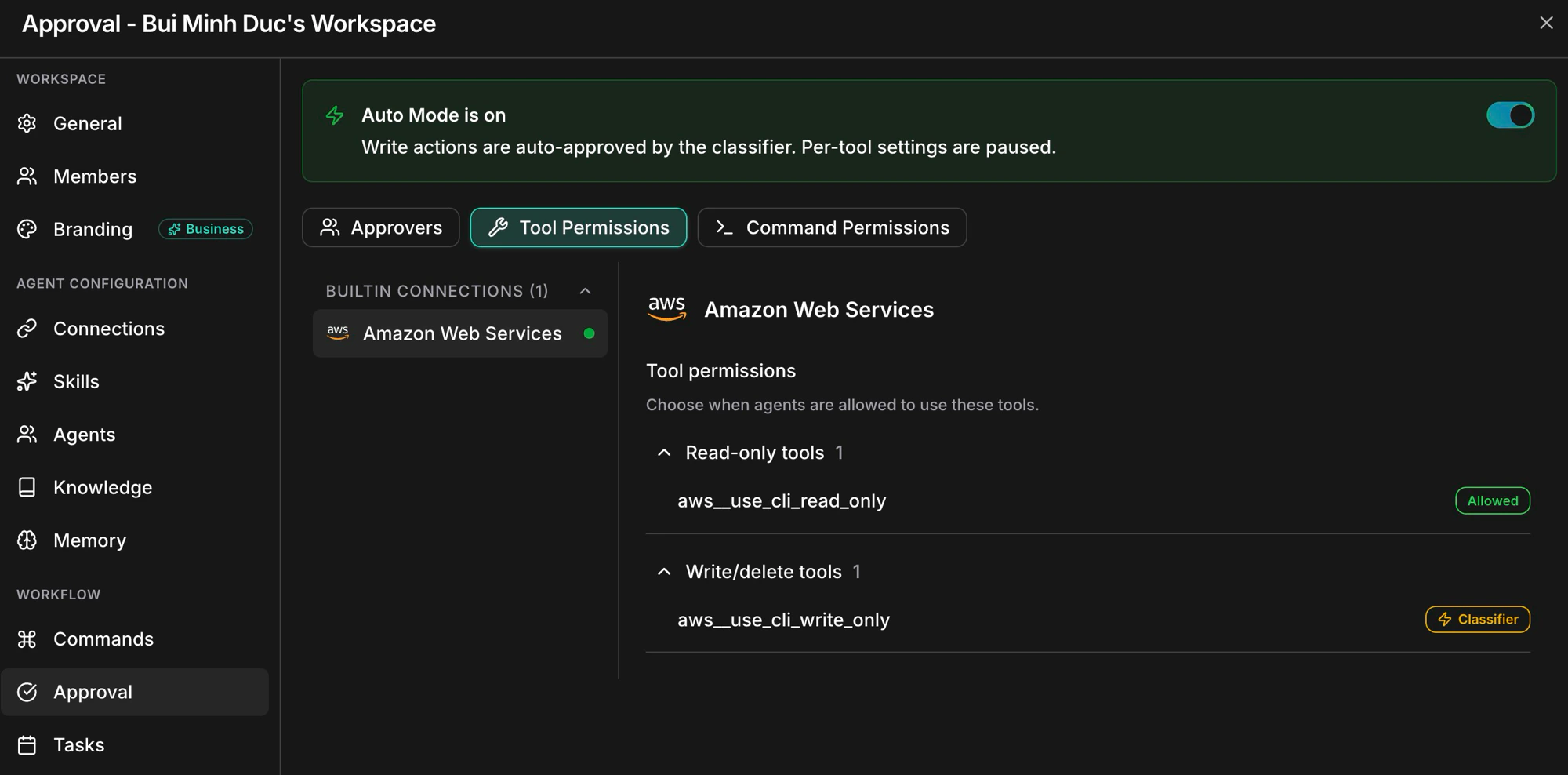Open the Command Permissions tab
Image resolution: width=1568 pixels, height=775 pixels.
pyautogui.click(x=832, y=227)
